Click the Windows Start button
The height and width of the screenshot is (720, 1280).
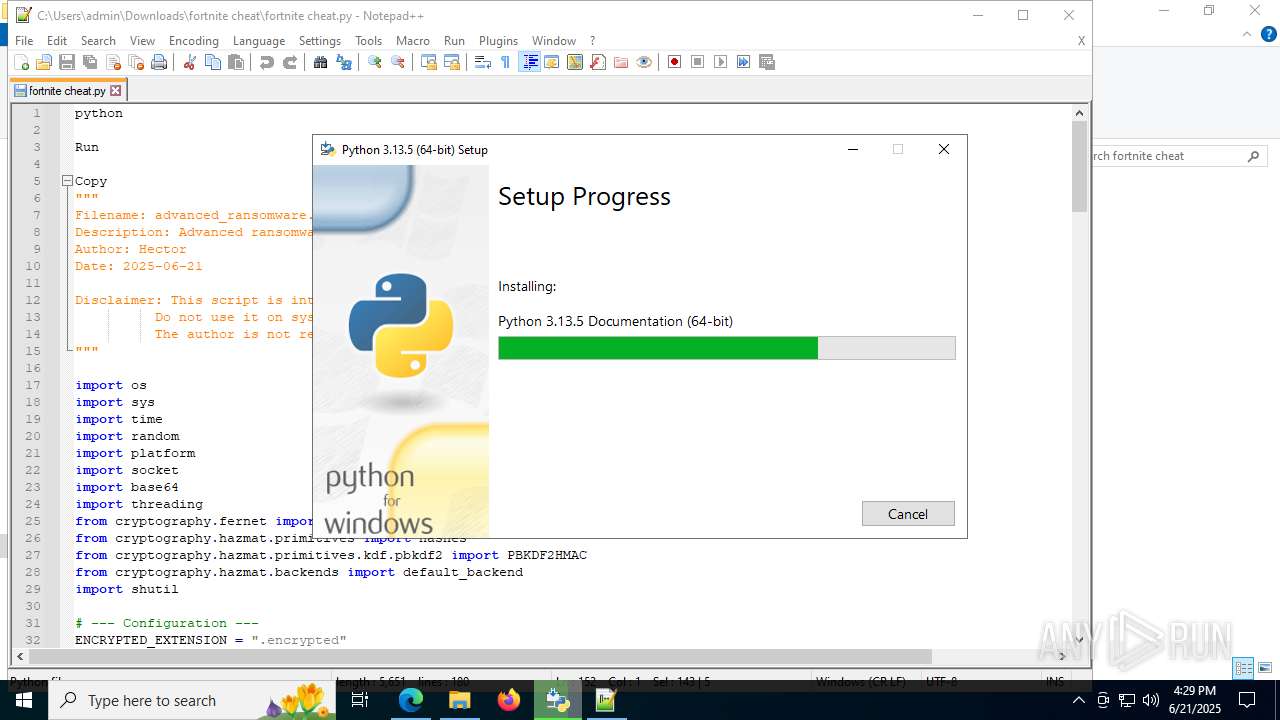click(23, 700)
